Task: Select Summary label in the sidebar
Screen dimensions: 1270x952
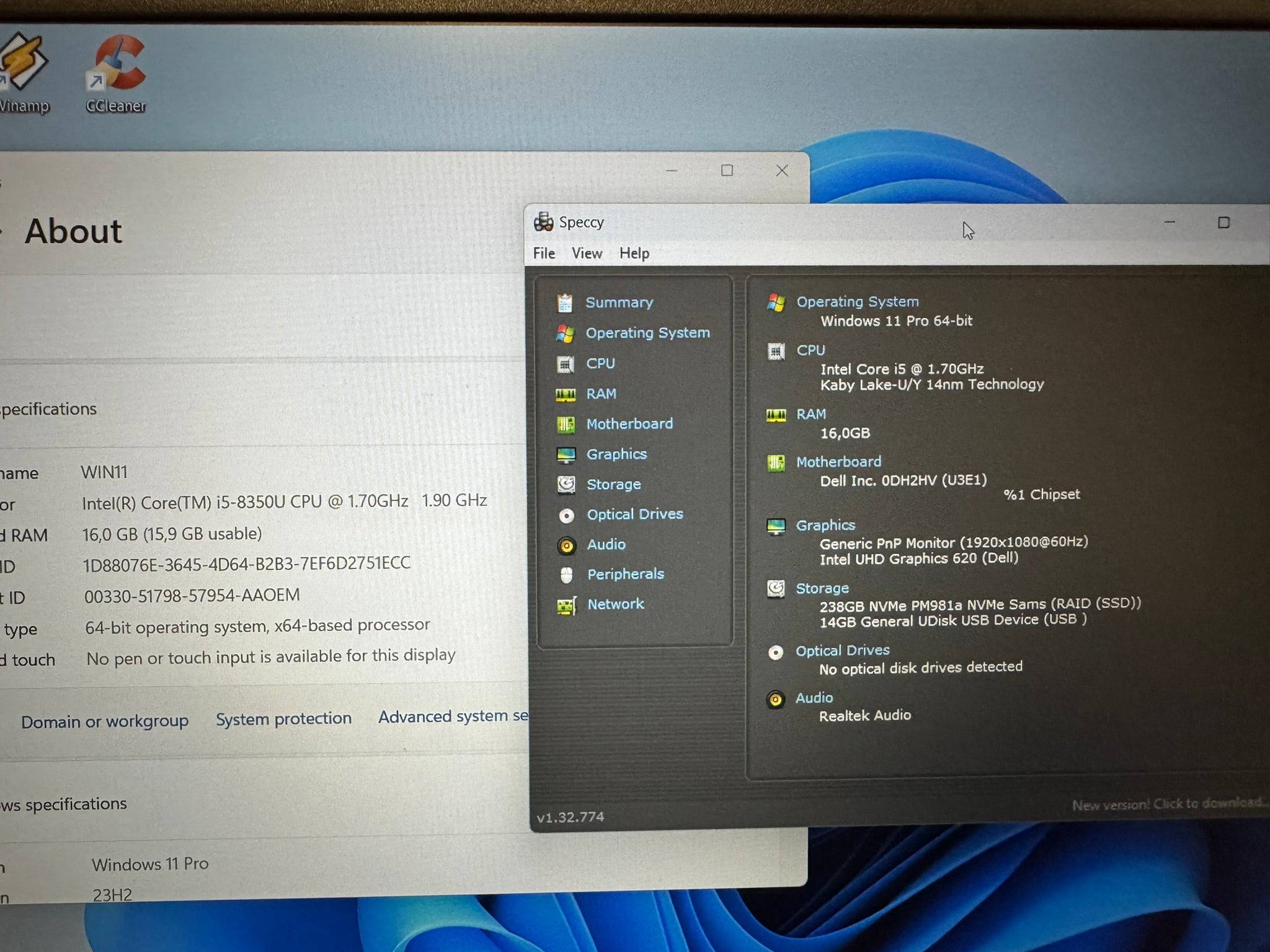Action: coord(619,302)
